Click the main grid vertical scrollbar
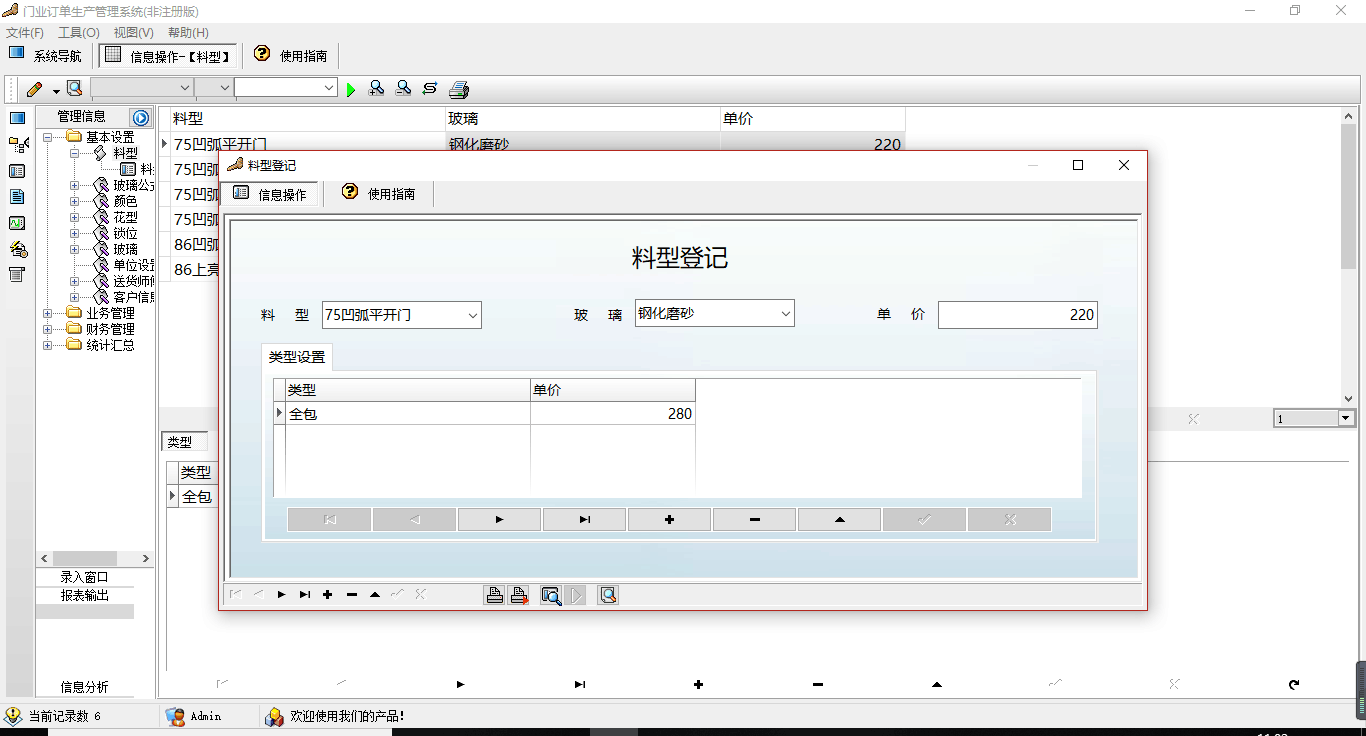 [1348, 257]
